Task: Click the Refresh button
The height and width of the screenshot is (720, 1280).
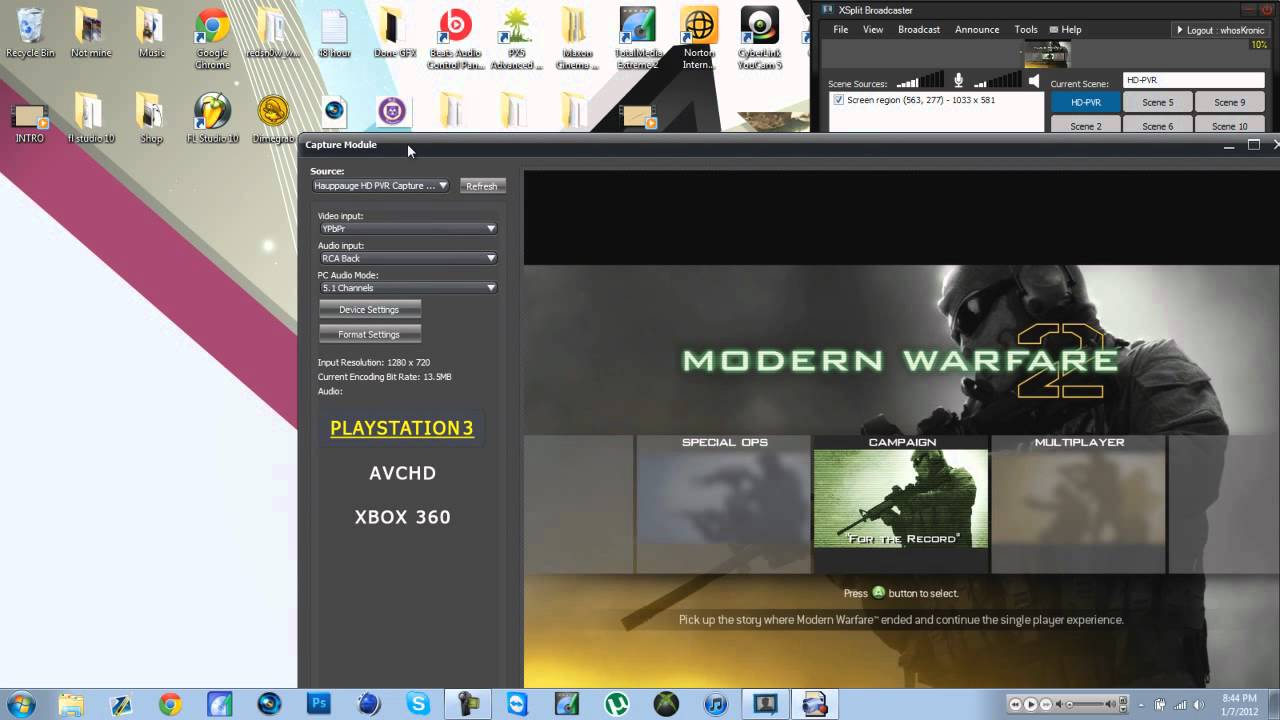Action: (482, 186)
